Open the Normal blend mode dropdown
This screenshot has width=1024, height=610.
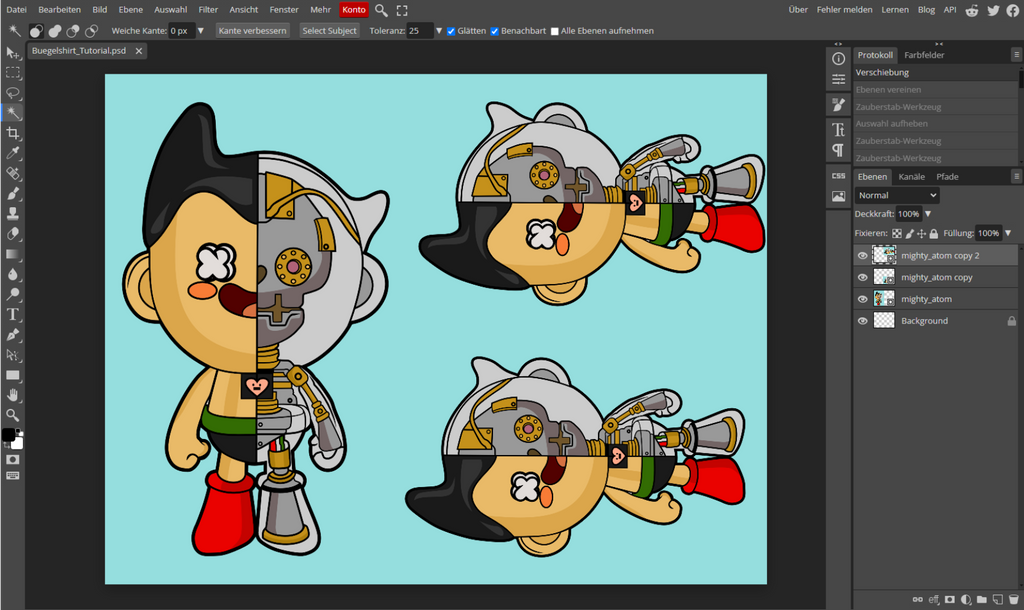tap(897, 195)
